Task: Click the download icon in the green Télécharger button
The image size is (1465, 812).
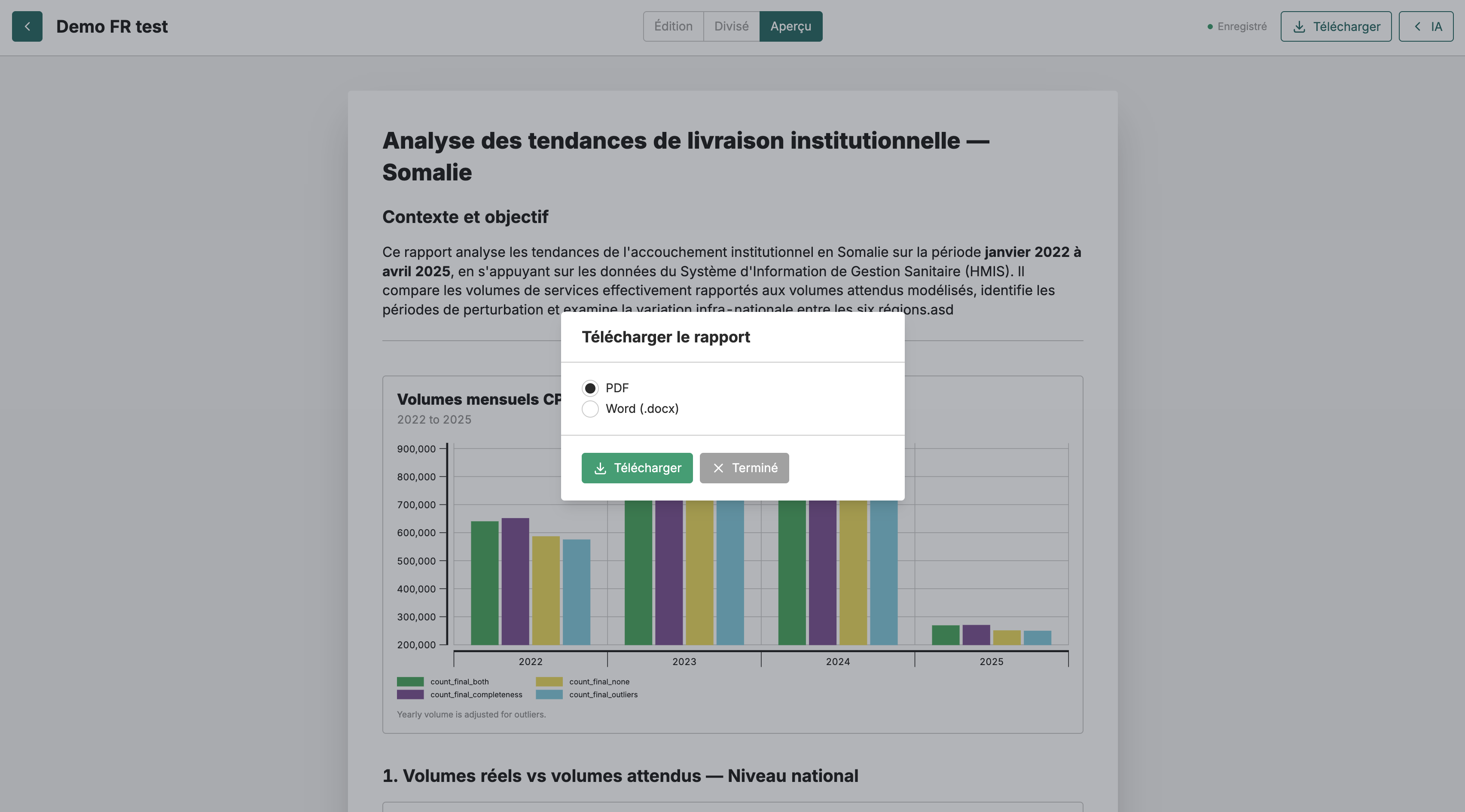Action: coord(600,468)
